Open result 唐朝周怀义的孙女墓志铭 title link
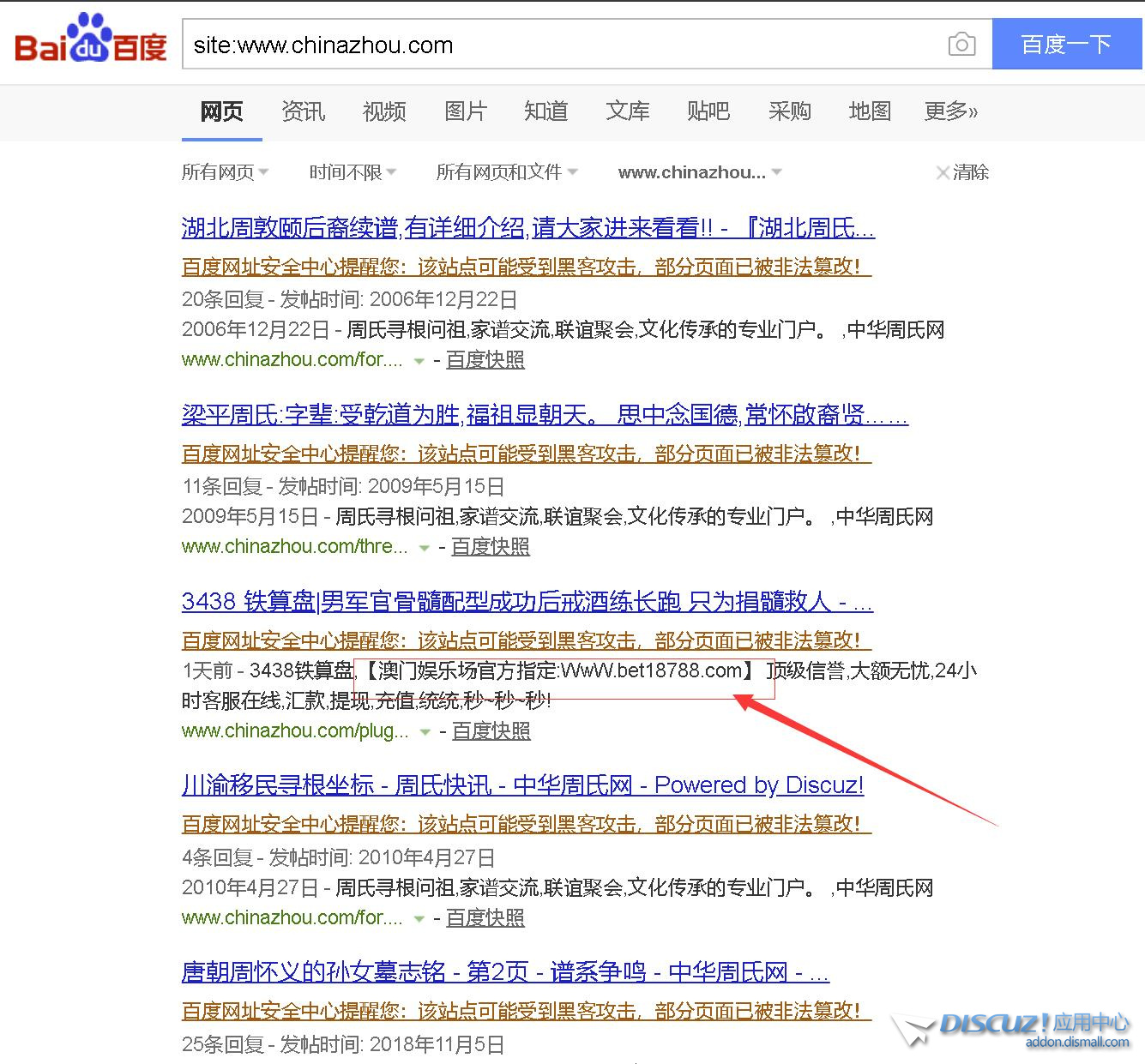 pos(505,972)
